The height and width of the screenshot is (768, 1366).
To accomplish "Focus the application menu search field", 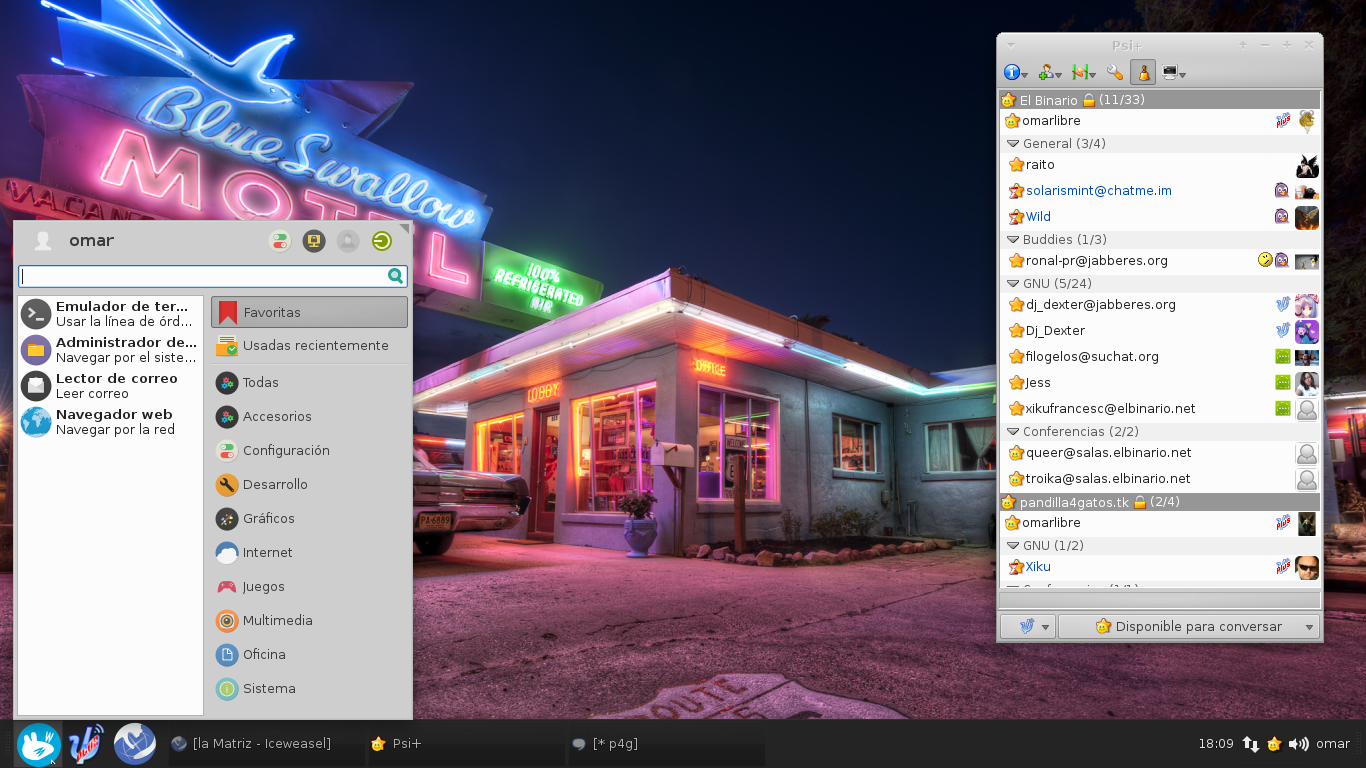I will click(212, 276).
